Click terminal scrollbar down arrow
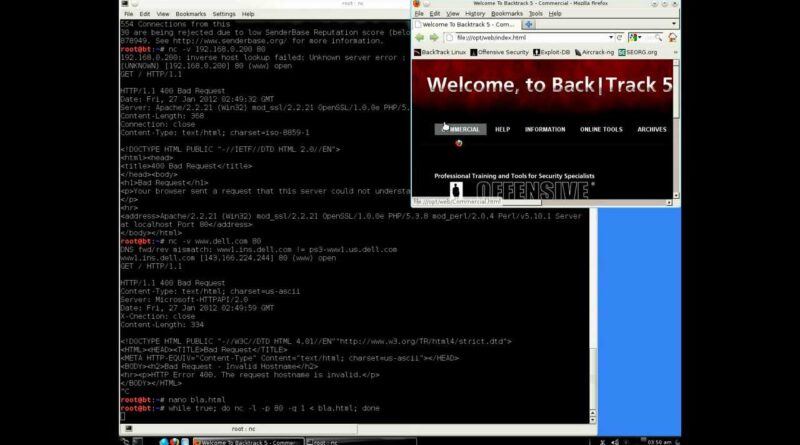This screenshot has width=800, height=445. [592, 420]
